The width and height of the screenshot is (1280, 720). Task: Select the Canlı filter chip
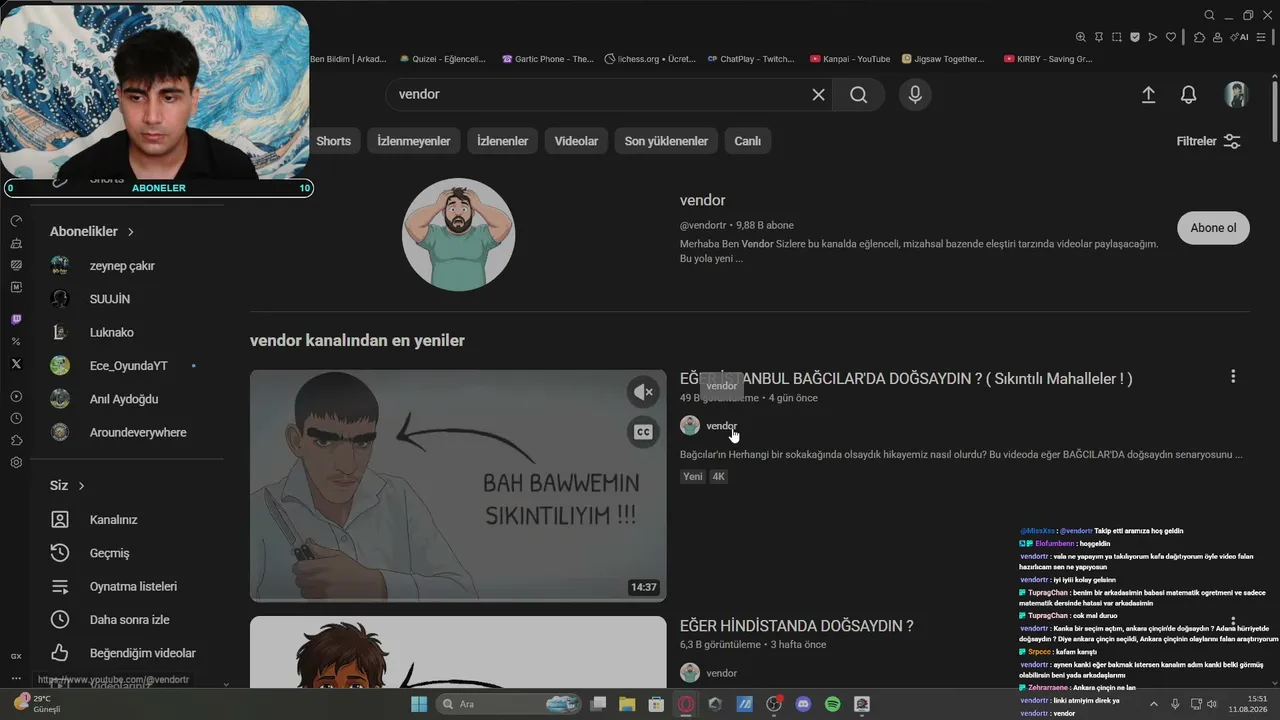[748, 141]
